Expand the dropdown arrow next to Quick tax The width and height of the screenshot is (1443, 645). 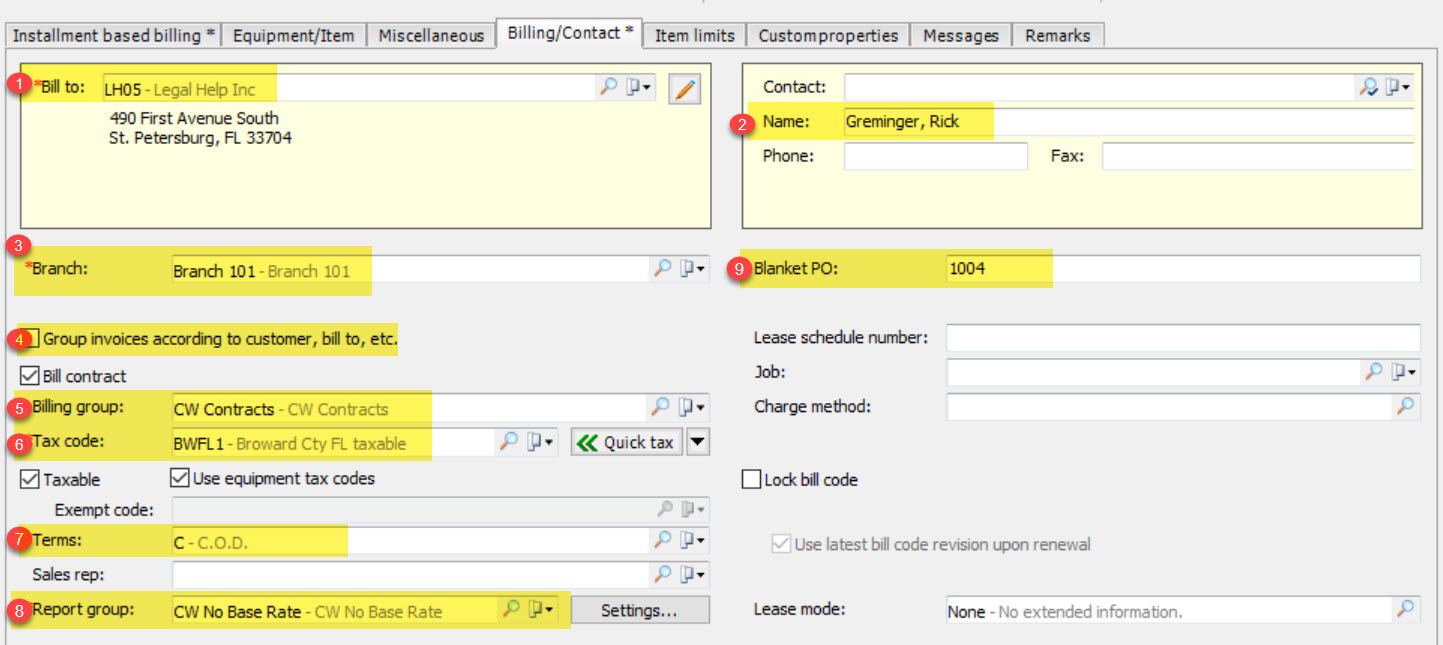pos(698,442)
